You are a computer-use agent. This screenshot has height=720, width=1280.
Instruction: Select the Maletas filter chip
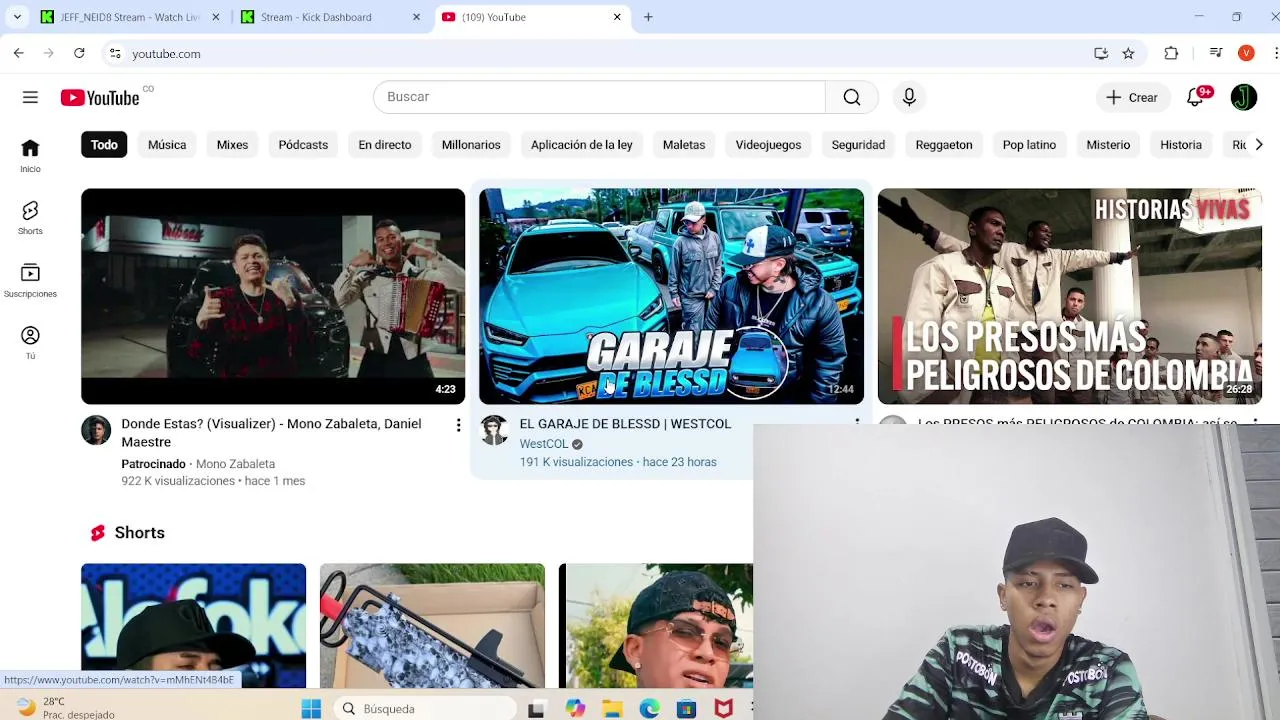click(x=684, y=145)
